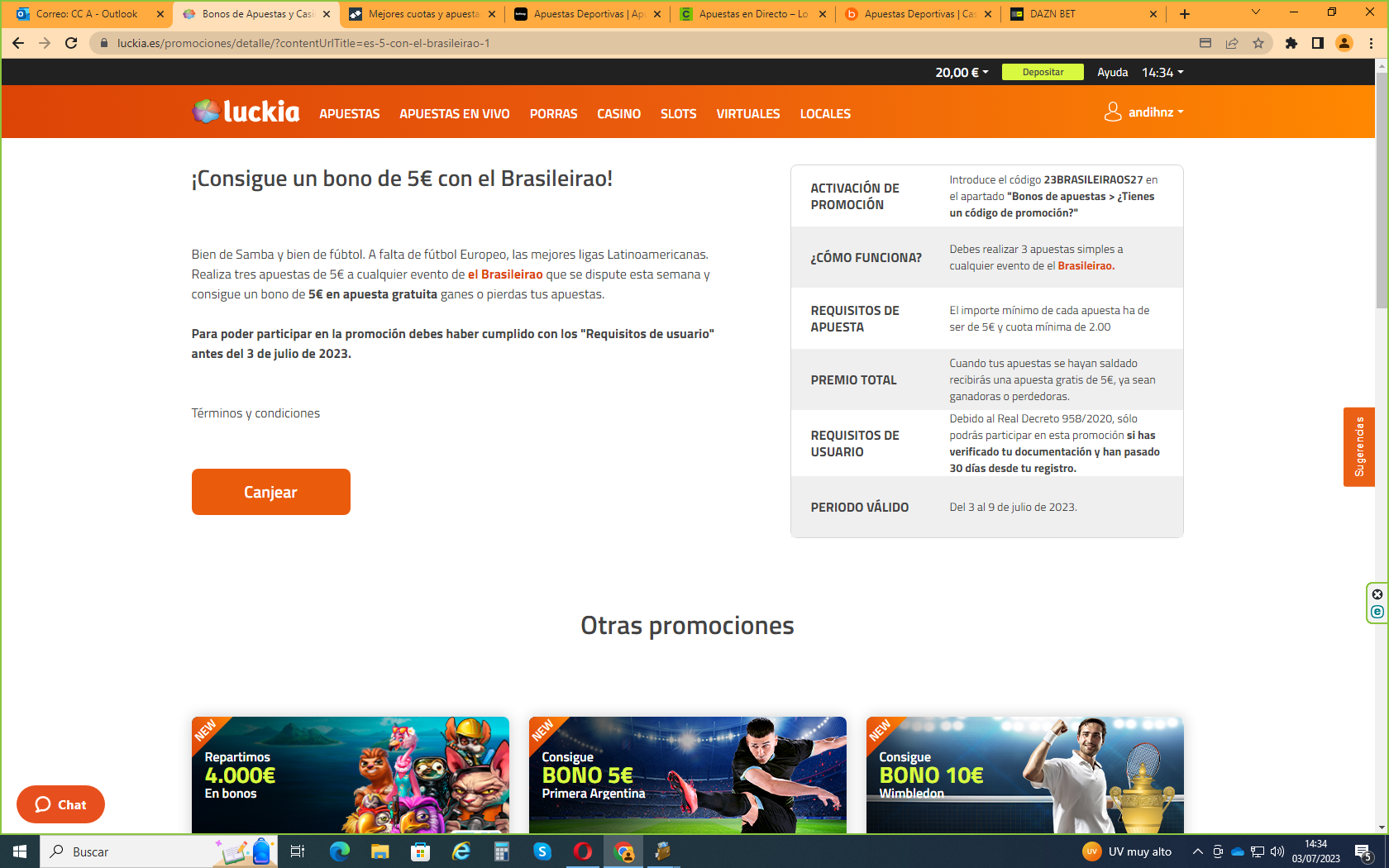
Task: Launch Microsoft Edge from taskbar
Action: (339, 851)
